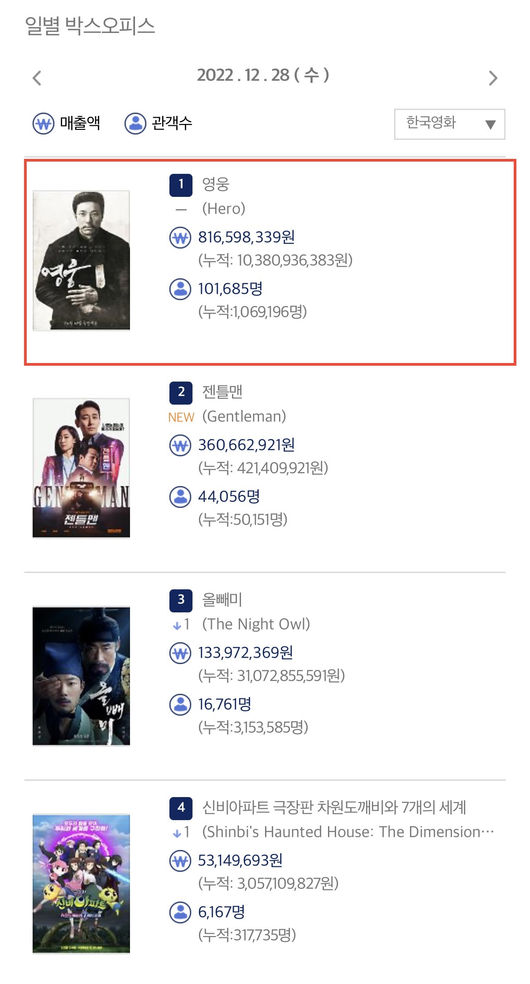
Task: Click the won icon beside 133,972,369원
Action: (x=180, y=653)
